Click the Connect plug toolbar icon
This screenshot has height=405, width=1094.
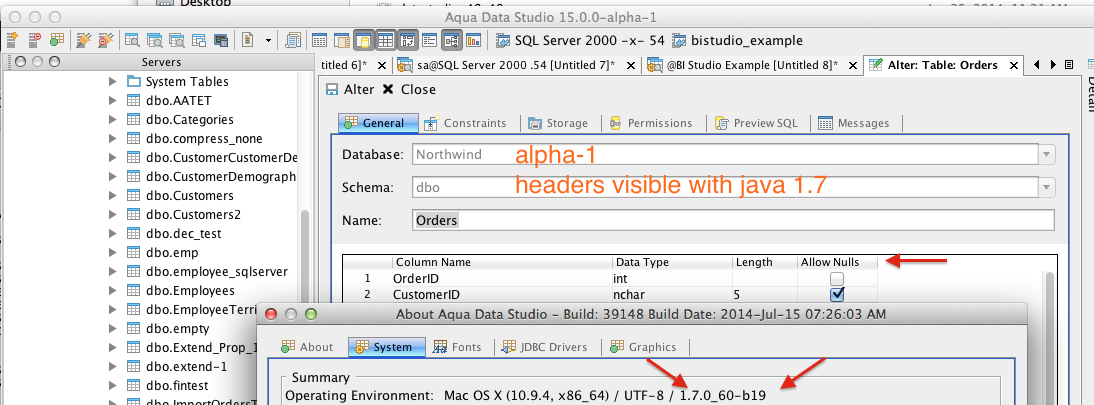point(84,40)
